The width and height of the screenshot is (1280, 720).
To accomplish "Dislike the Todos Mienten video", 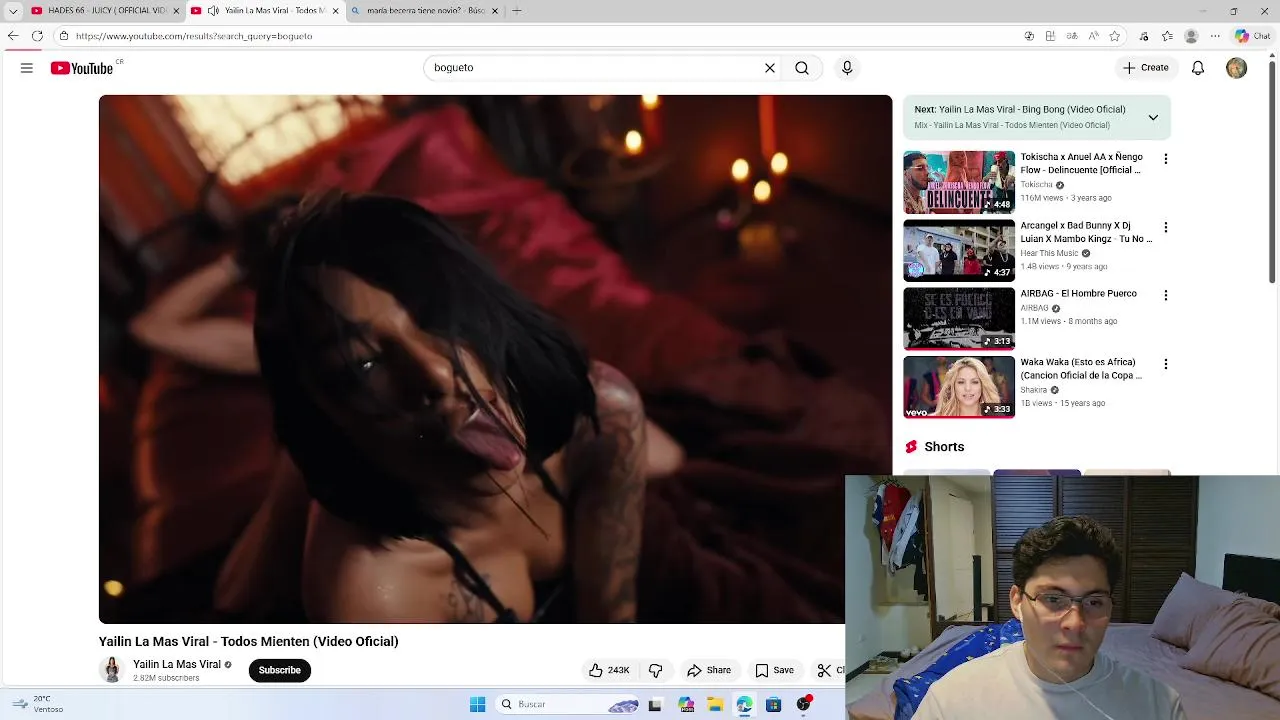I will coord(656,670).
